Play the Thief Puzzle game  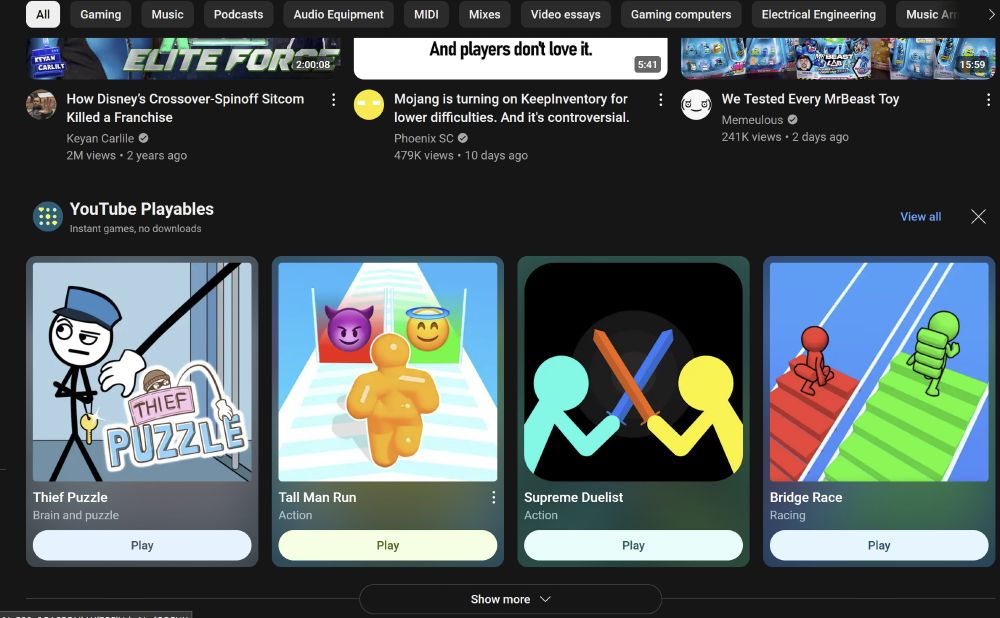142,545
